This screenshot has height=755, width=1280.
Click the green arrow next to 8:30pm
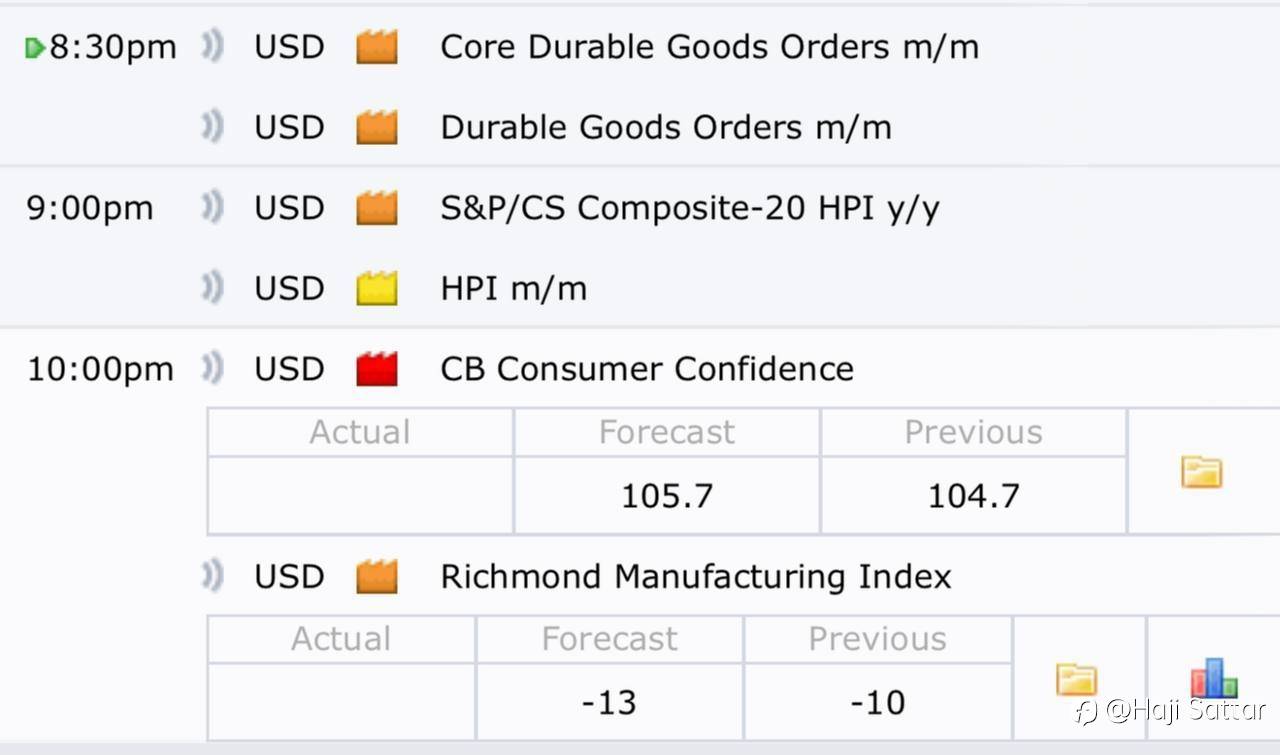point(35,47)
